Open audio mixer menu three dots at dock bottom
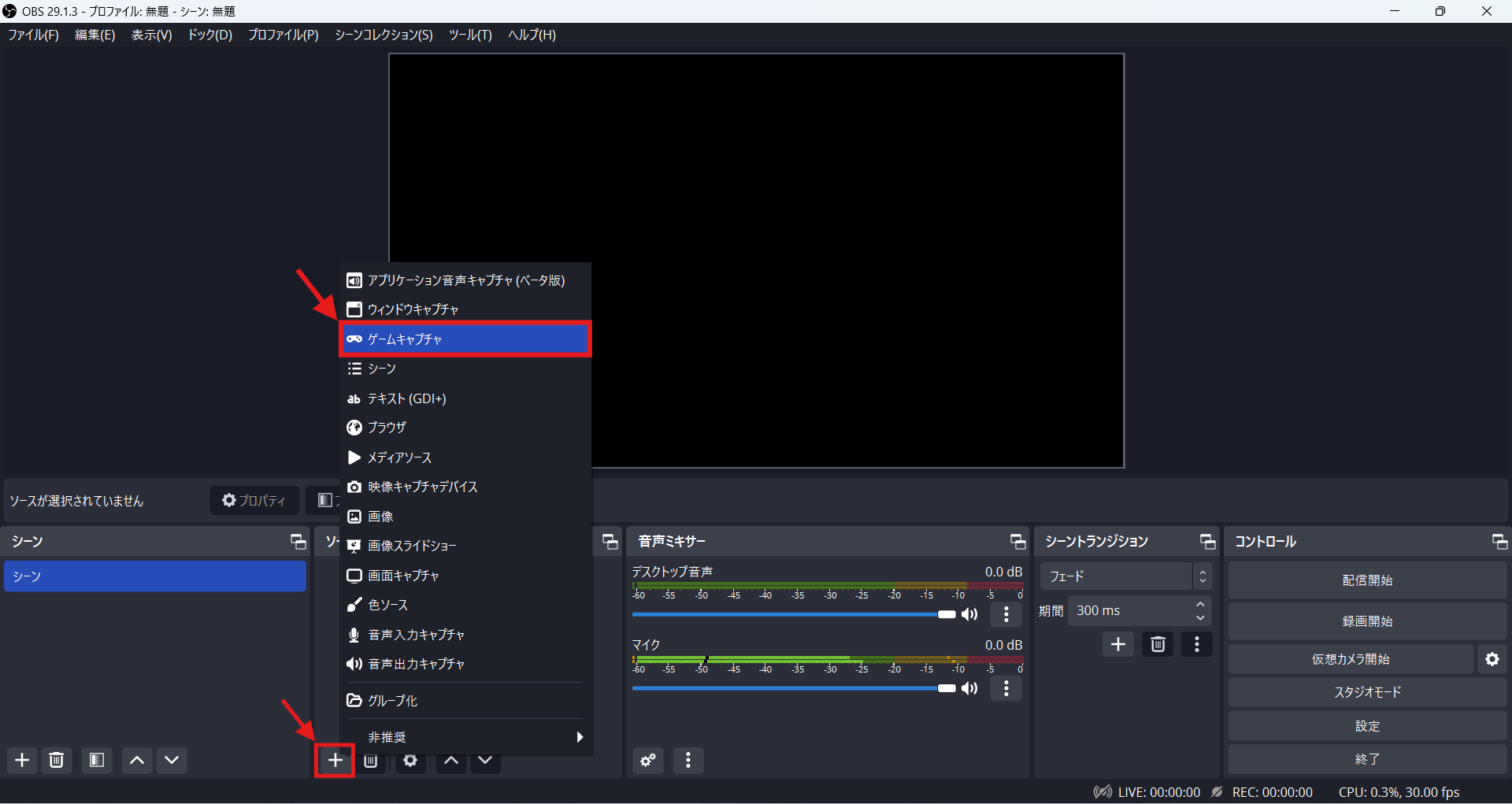1512x804 pixels. 688,760
